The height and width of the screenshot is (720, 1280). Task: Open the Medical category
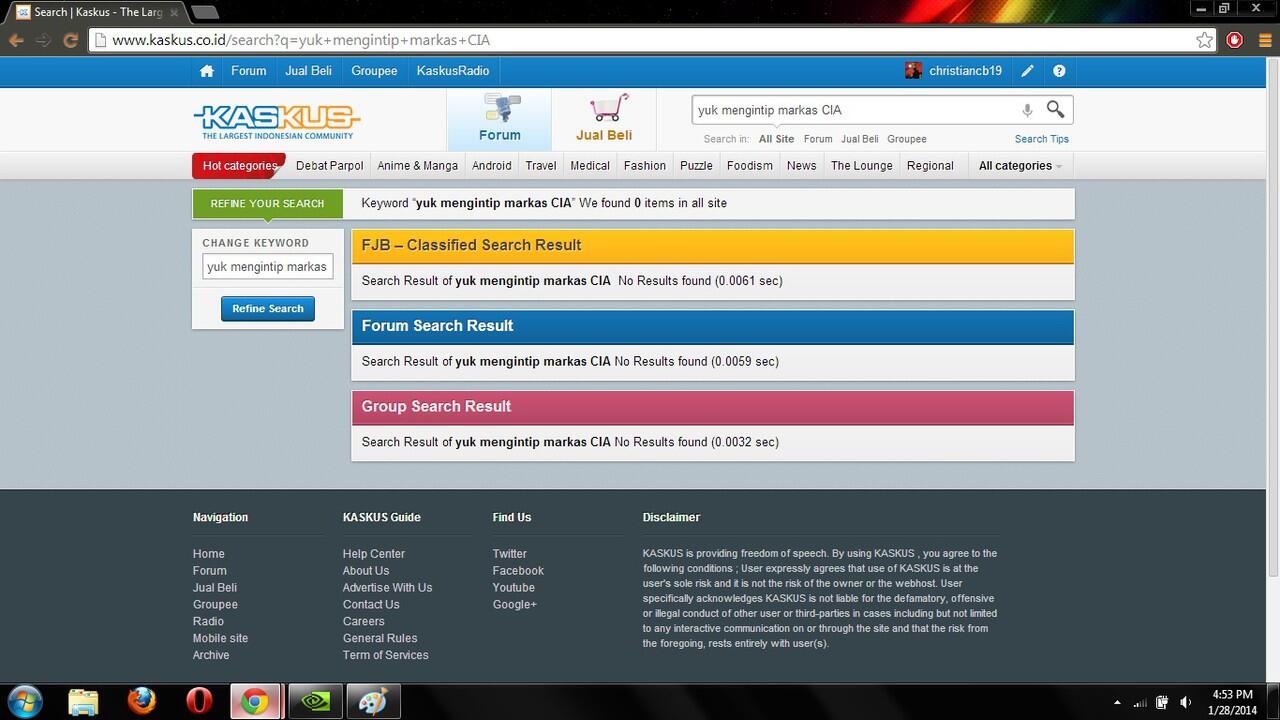[x=590, y=166]
